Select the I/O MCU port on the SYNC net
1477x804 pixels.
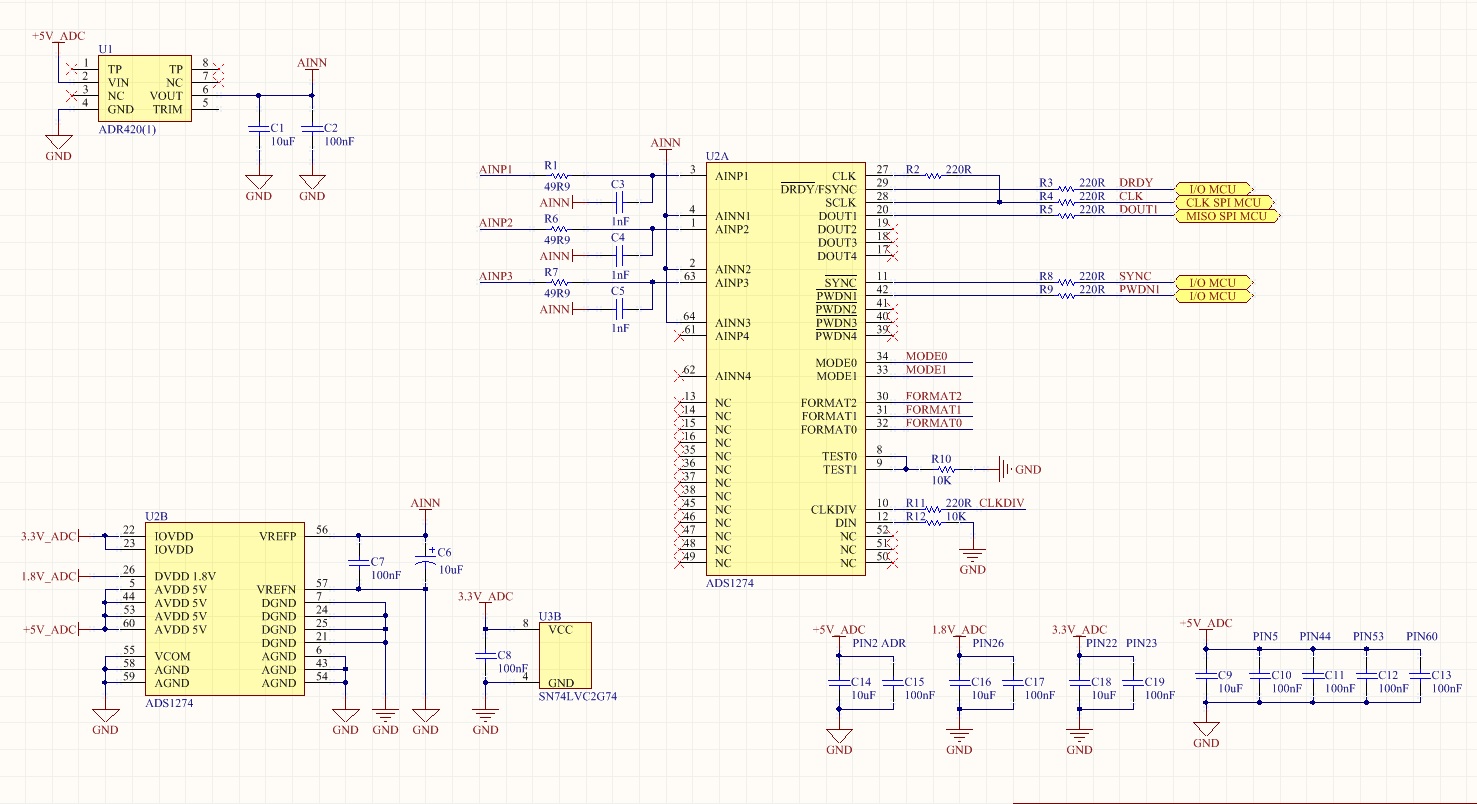tap(1213, 283)
